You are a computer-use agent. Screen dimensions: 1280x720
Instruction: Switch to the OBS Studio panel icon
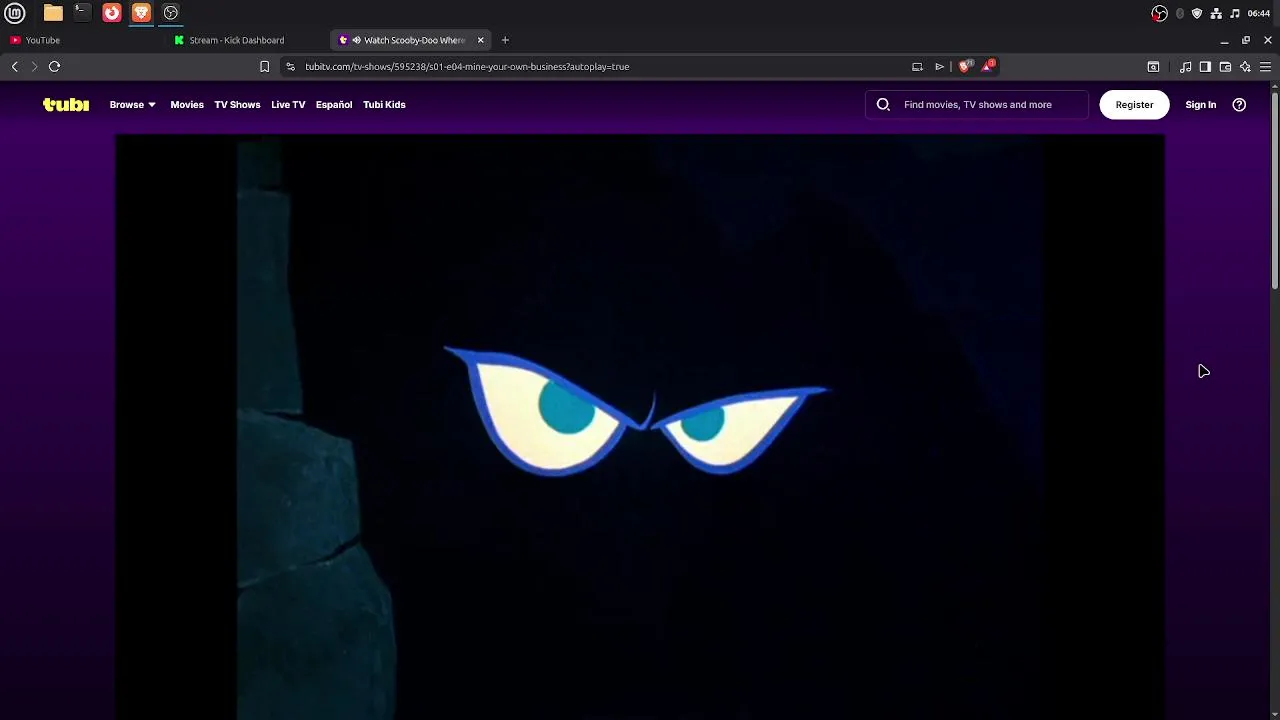[x=171, y=13]
